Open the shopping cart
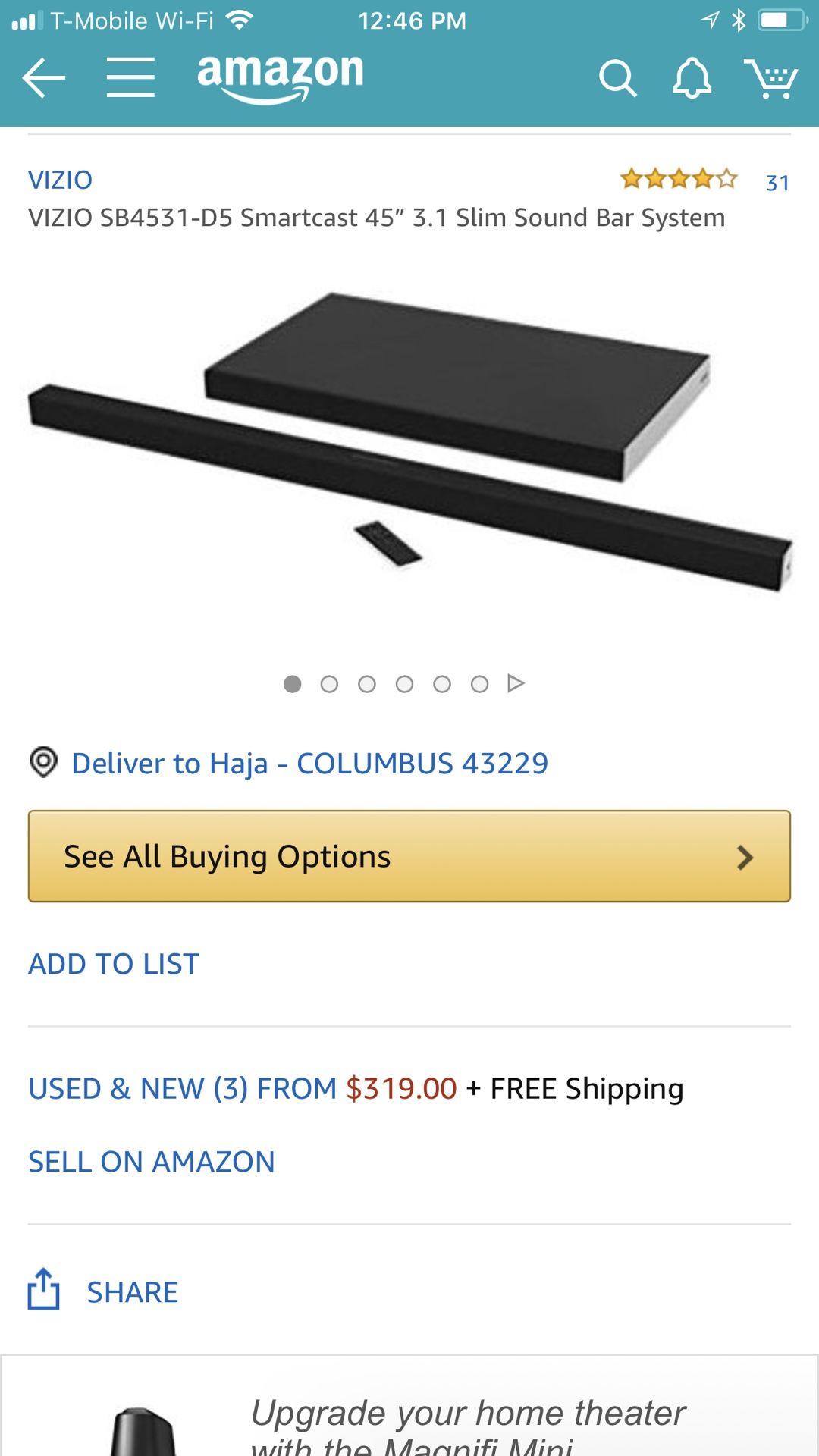This screenshot has width=819, height=1456. pos(771,79)
